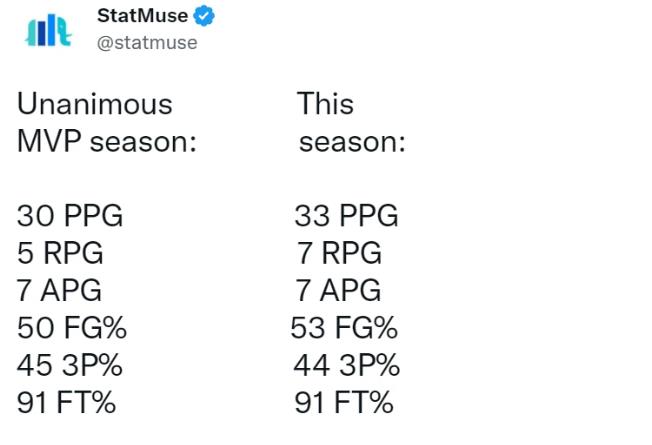
Task: Click "91 FT%" in the Unanimous MVP column
Action: point(67,403)
